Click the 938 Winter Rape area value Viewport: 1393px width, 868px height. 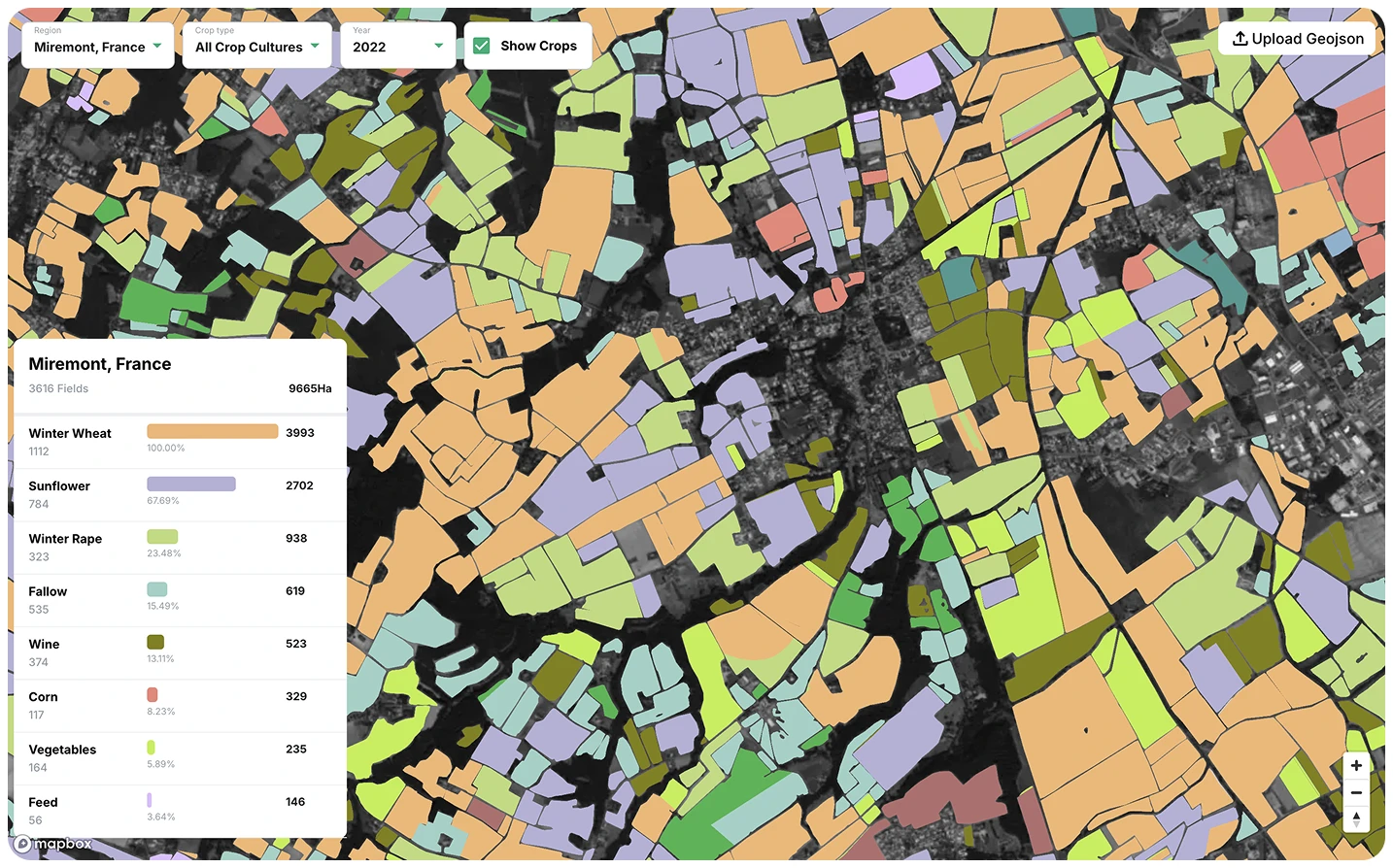(296, 538)
